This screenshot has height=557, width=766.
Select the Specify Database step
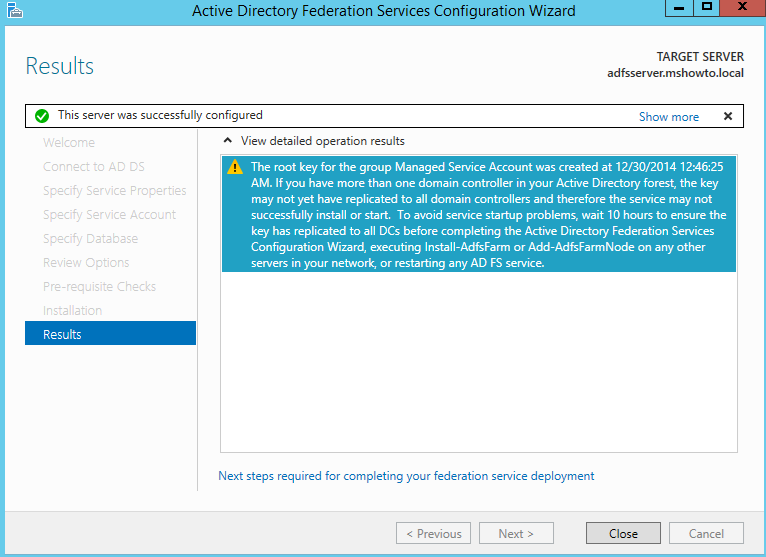tap(90, 238)
